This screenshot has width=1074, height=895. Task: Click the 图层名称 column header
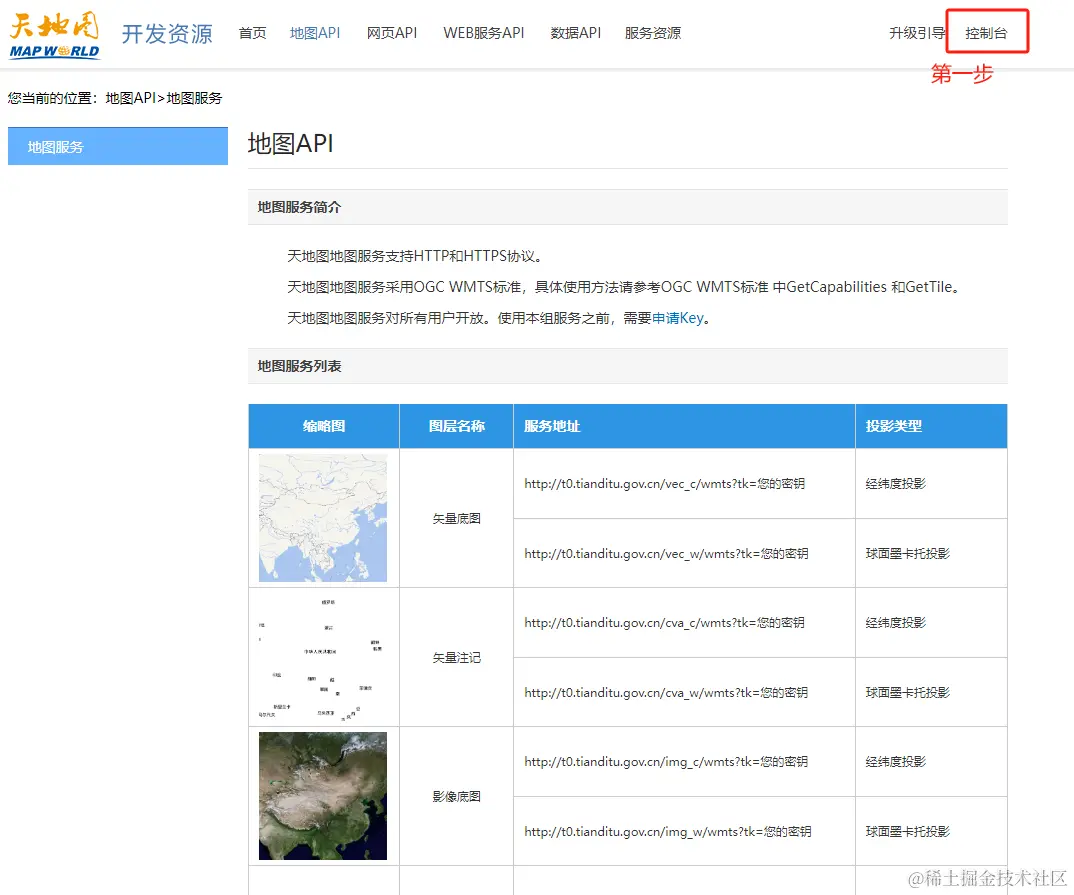456,426
